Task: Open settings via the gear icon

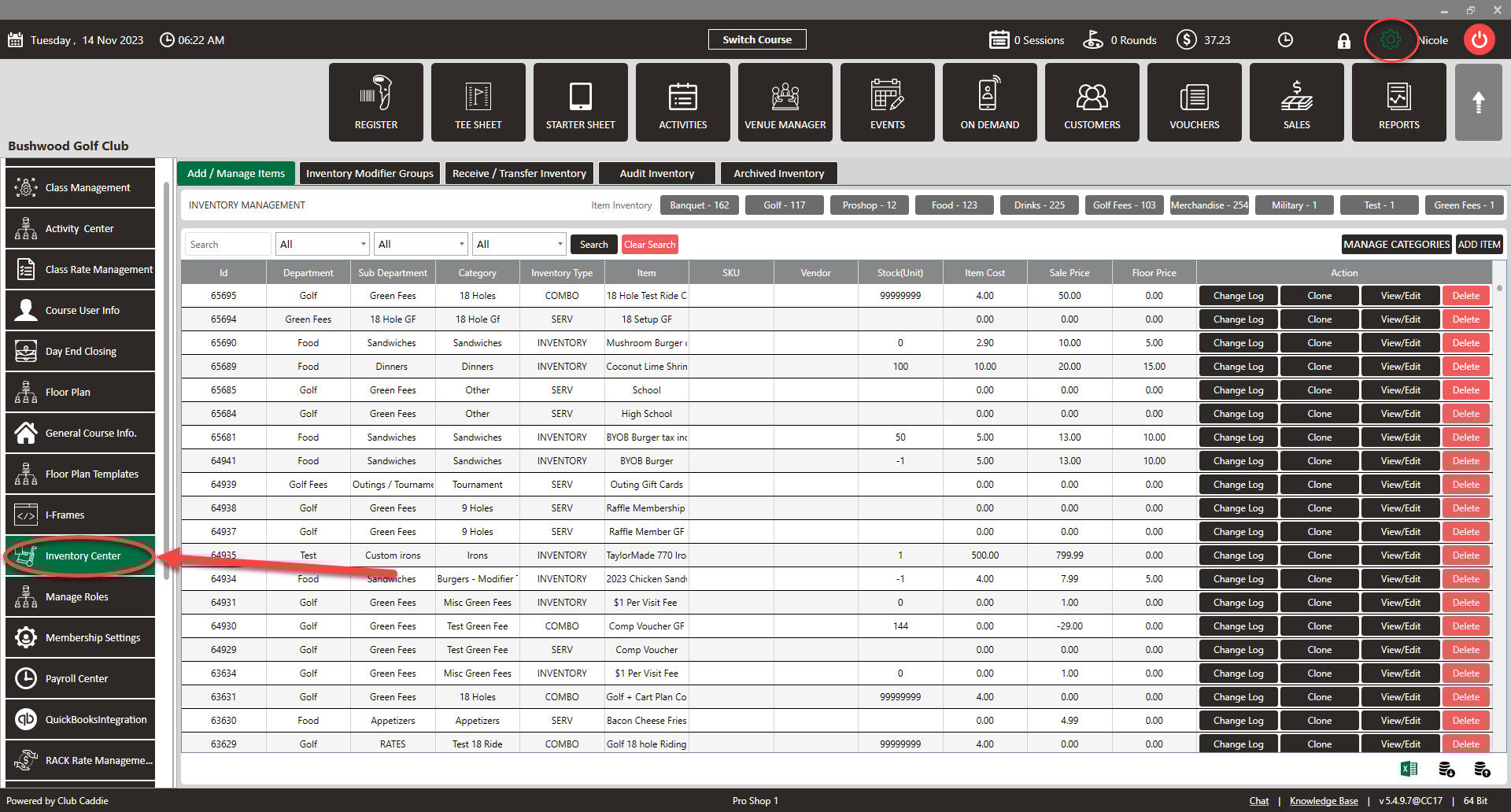Action: [1391, 39]
